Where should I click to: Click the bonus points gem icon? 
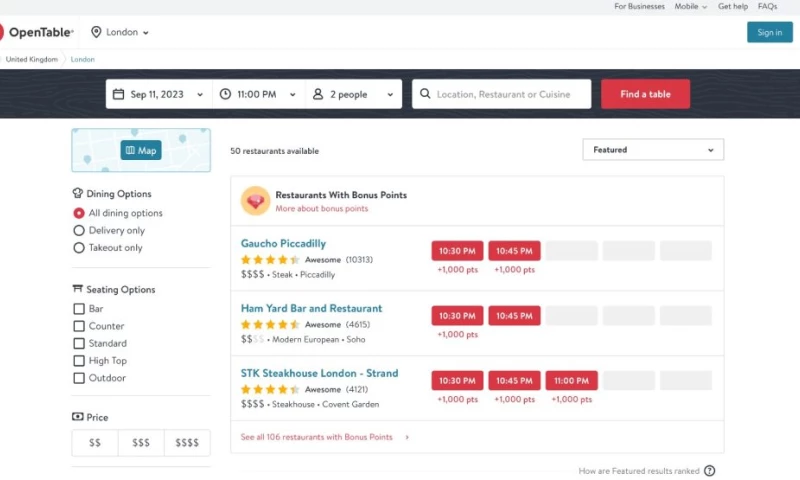pos(256,201)
